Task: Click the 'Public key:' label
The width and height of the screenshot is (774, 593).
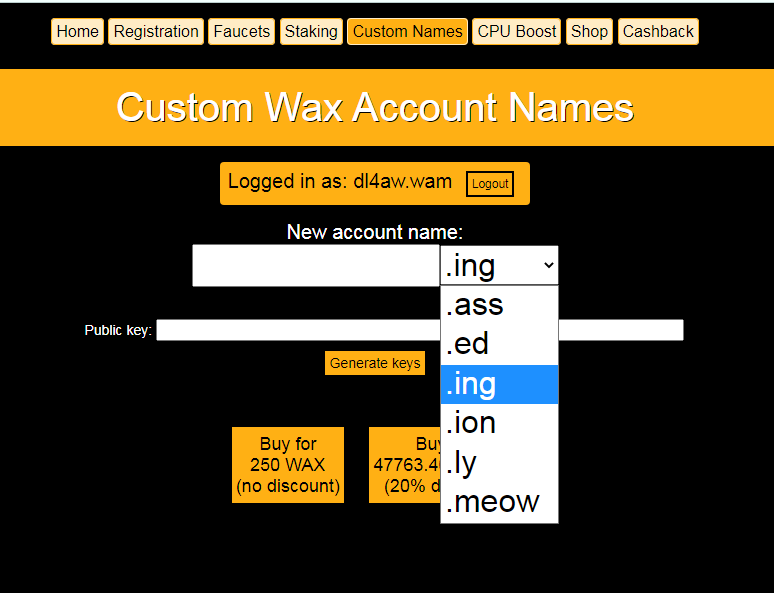Action: click(x=118, y=330)
